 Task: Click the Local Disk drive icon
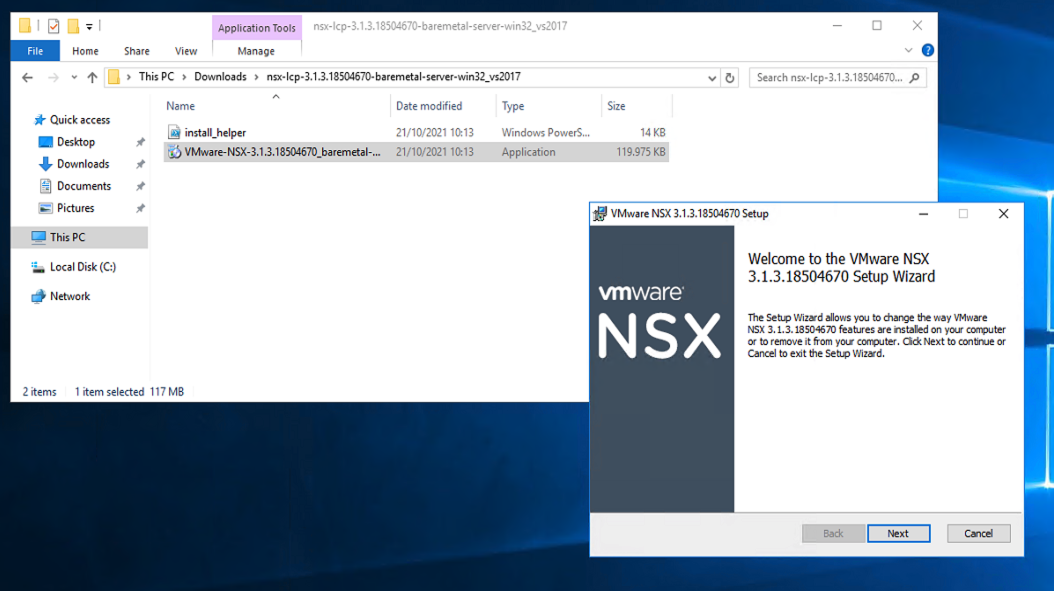(x=38, y=267)
